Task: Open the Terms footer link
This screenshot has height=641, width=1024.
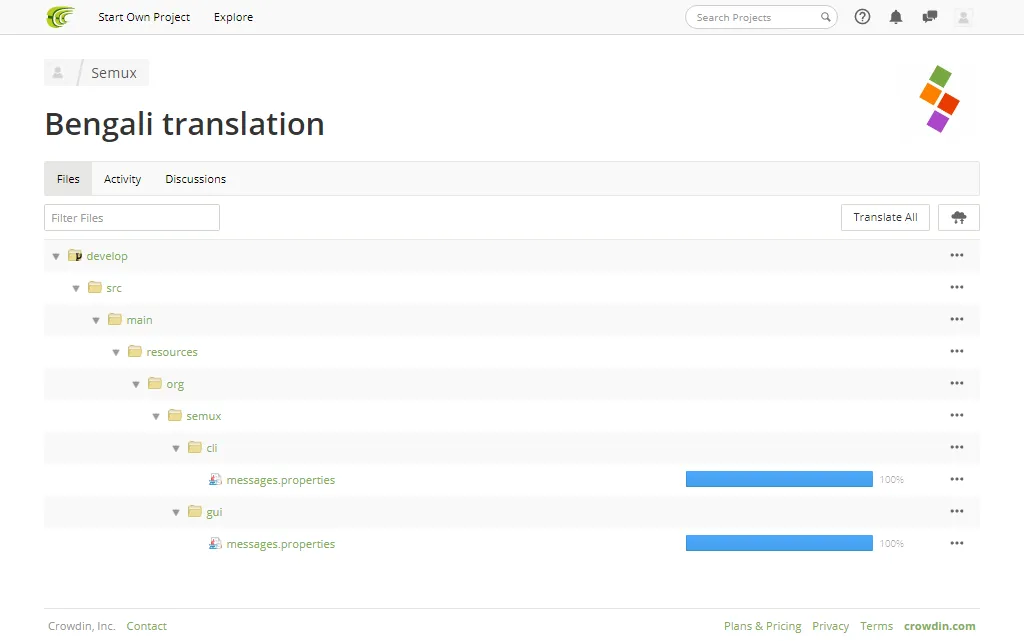Action: click(x=876, y=626)
